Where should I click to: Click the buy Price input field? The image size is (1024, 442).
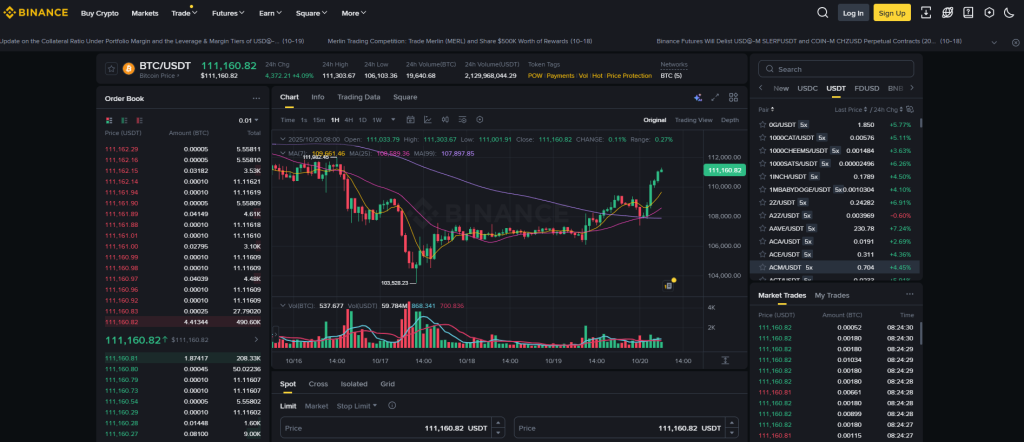pyautogui.click(x=392, y=428)
